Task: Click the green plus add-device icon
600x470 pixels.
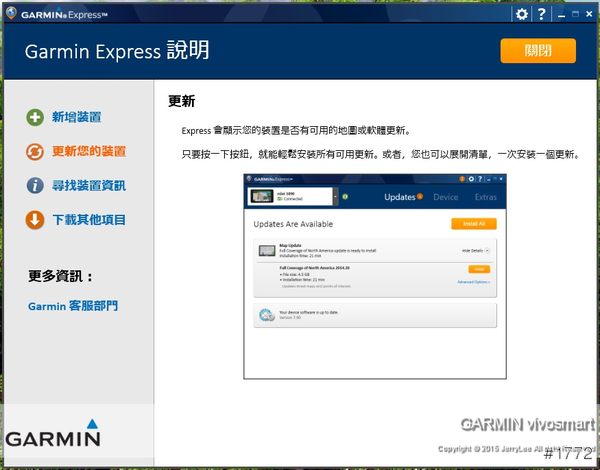Action: point(35,117)
